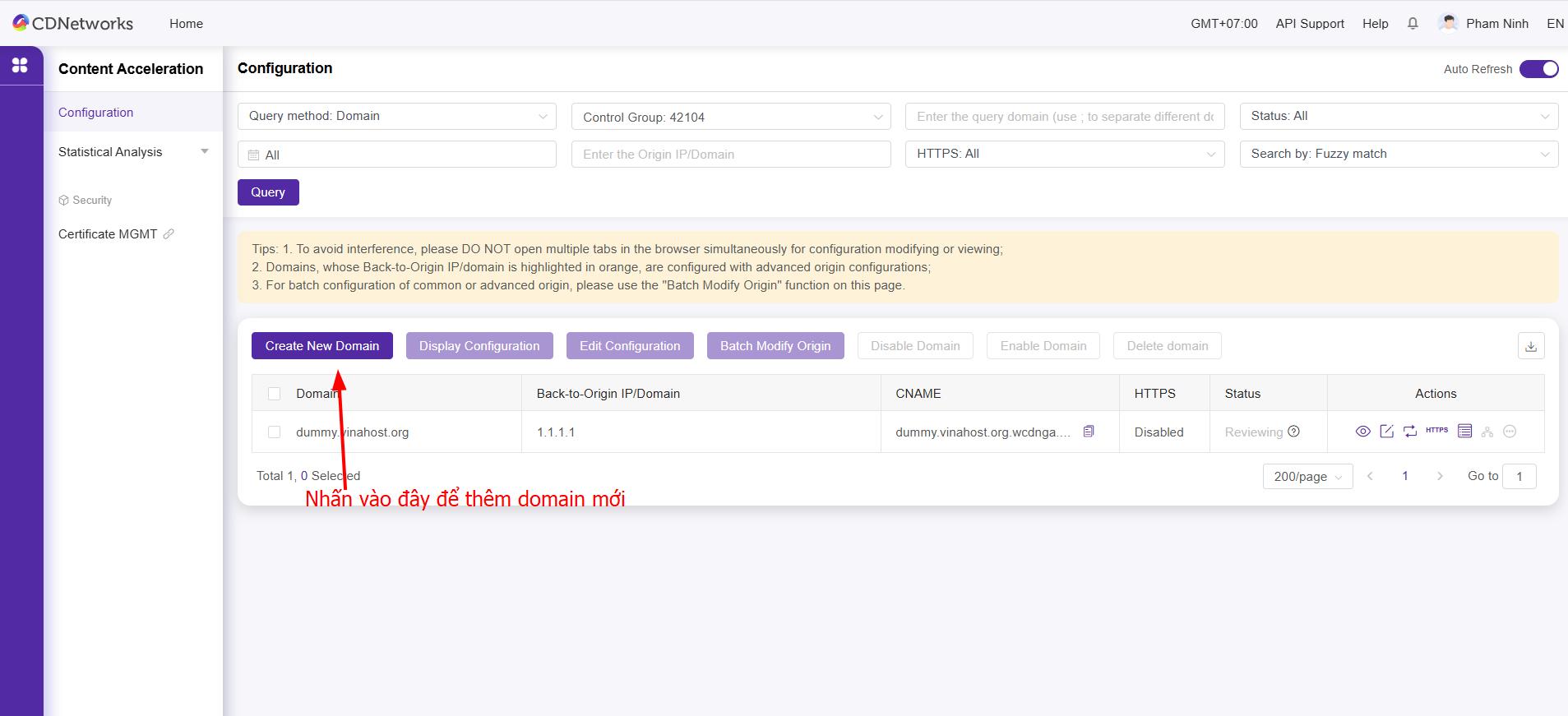Open the notification bell
The width and height of the screenshot is (1568, 716).
tap(1413, 24)
